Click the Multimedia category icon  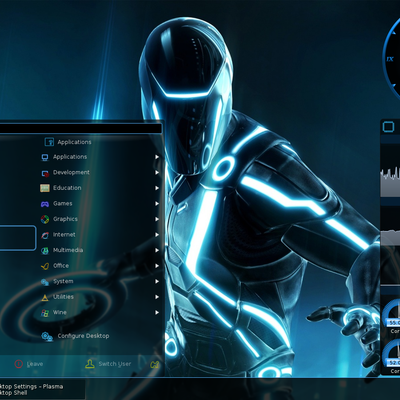45,250
